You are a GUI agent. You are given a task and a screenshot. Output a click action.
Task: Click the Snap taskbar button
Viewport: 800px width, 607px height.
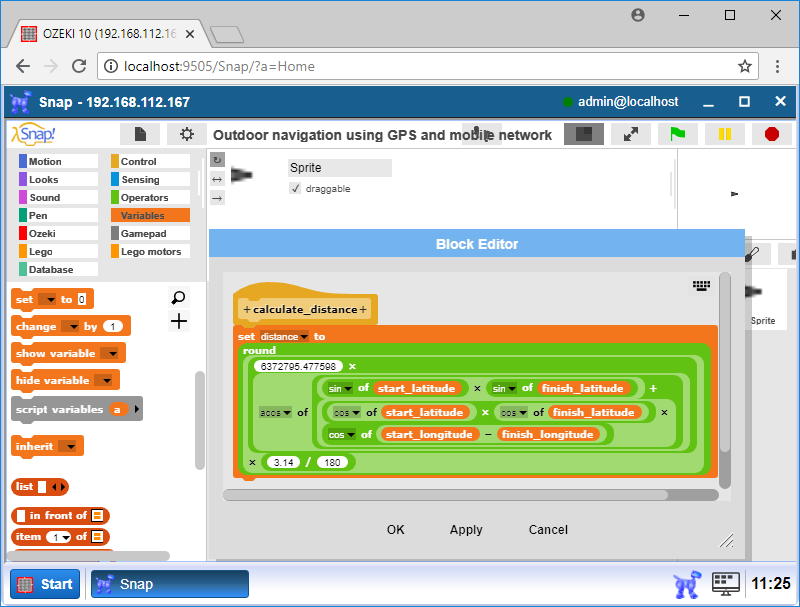[170, 584]
